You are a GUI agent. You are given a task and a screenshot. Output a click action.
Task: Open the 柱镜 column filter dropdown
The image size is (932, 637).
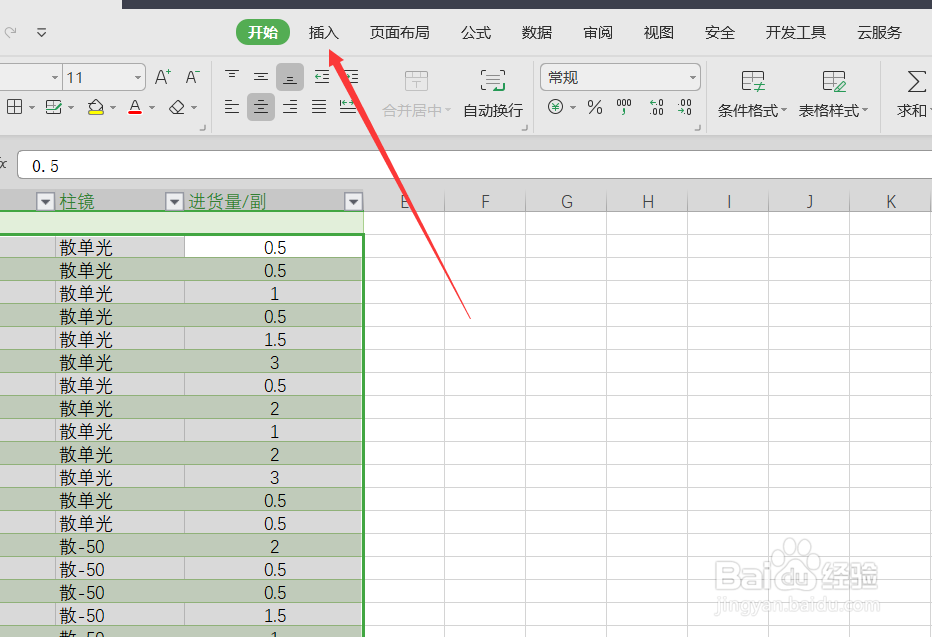pyautogui.click(x=174, y=202)
